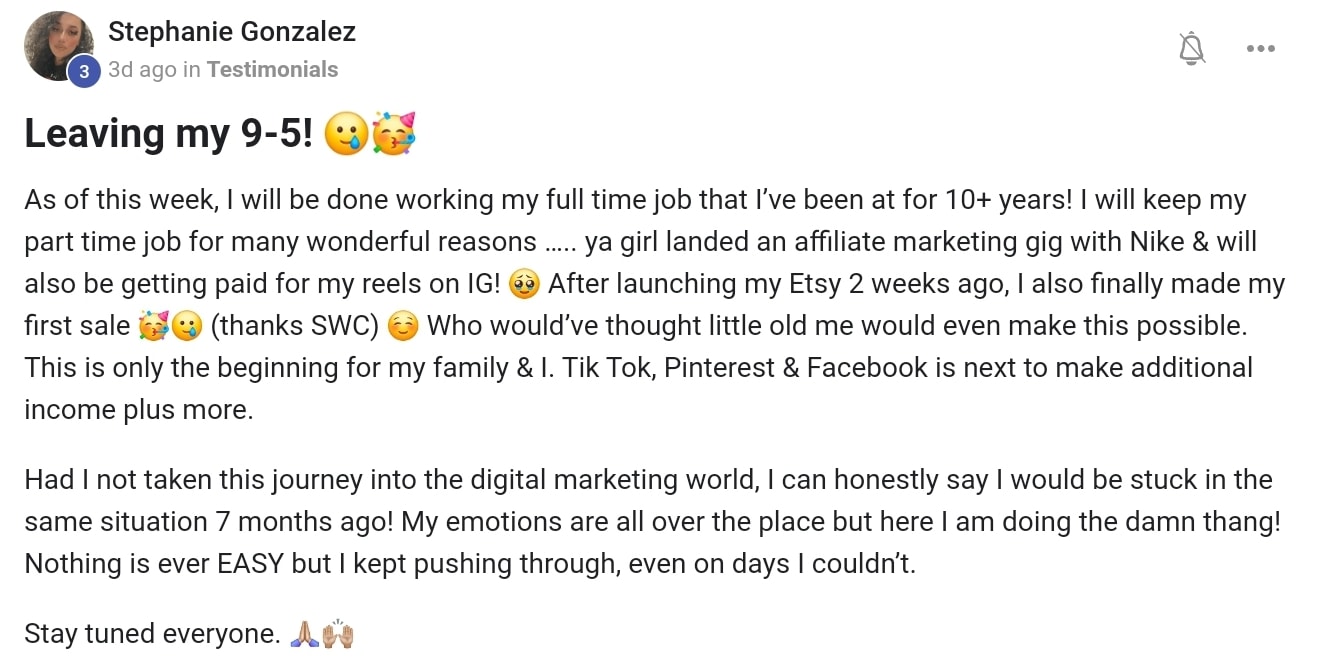Viewport: 1320px width, 659px height.
Task: Click the 'Stay tuned everyone.' closing line
Action: 153,634
